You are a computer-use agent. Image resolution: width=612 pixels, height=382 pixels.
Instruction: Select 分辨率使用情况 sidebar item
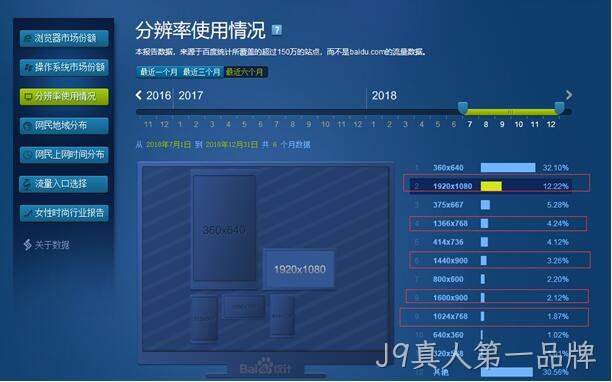pyautogui.click(x=64, y=96)
